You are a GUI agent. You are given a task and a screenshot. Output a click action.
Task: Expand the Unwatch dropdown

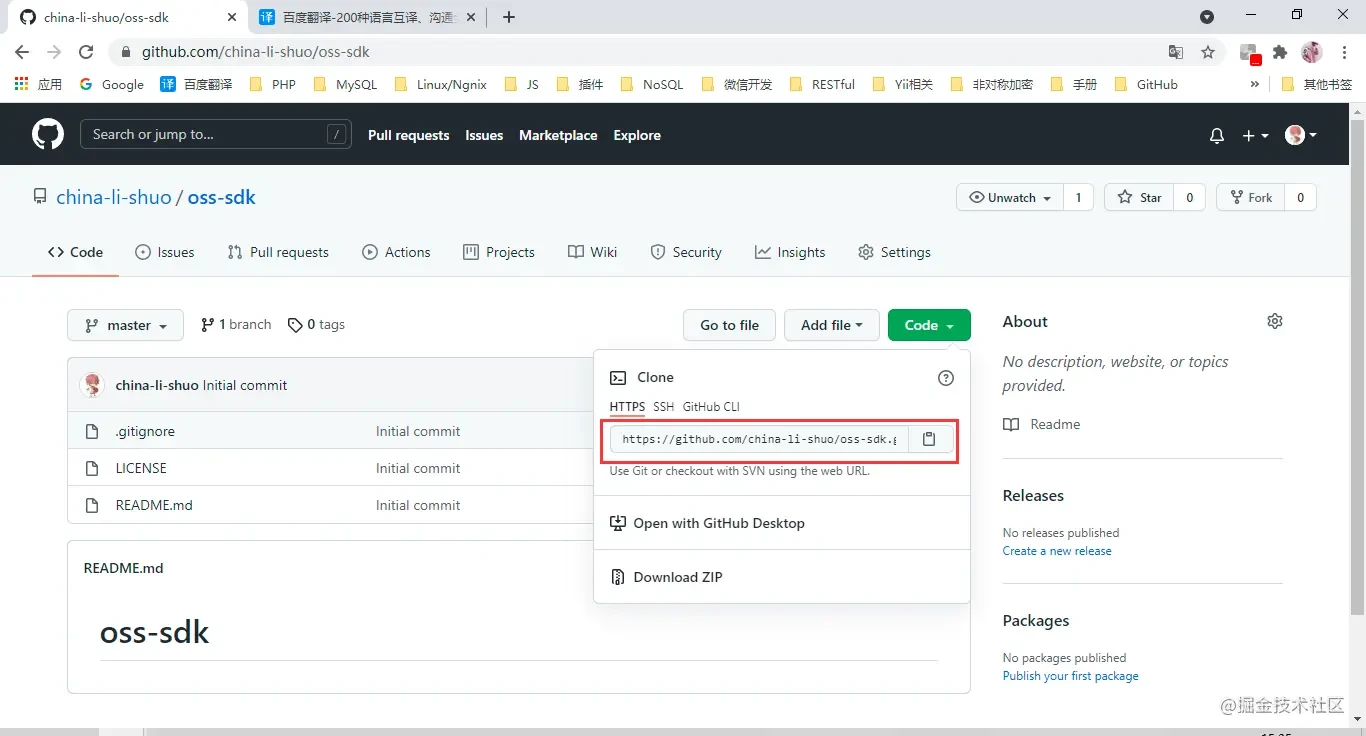click(x=1010, y=198)
